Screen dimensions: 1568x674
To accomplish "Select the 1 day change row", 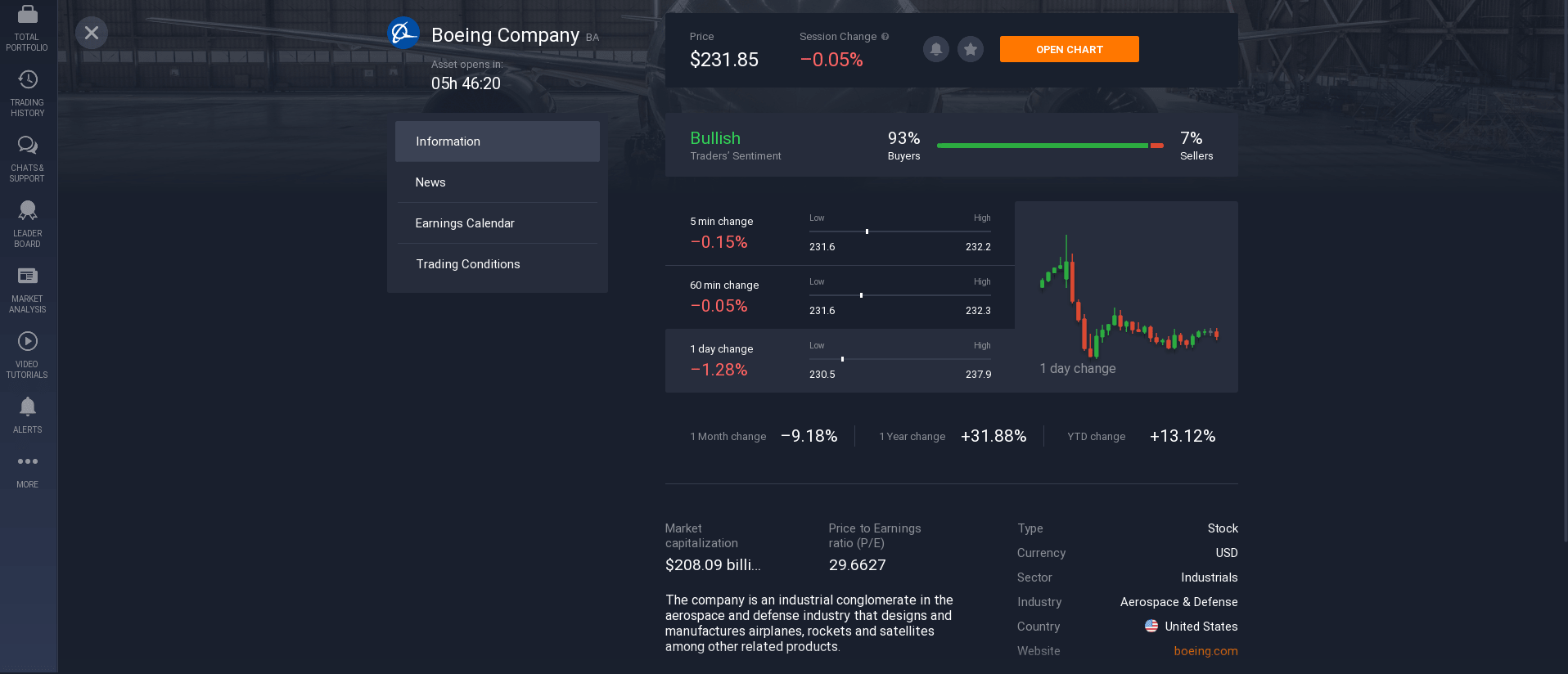I will (x=840, y=361).
